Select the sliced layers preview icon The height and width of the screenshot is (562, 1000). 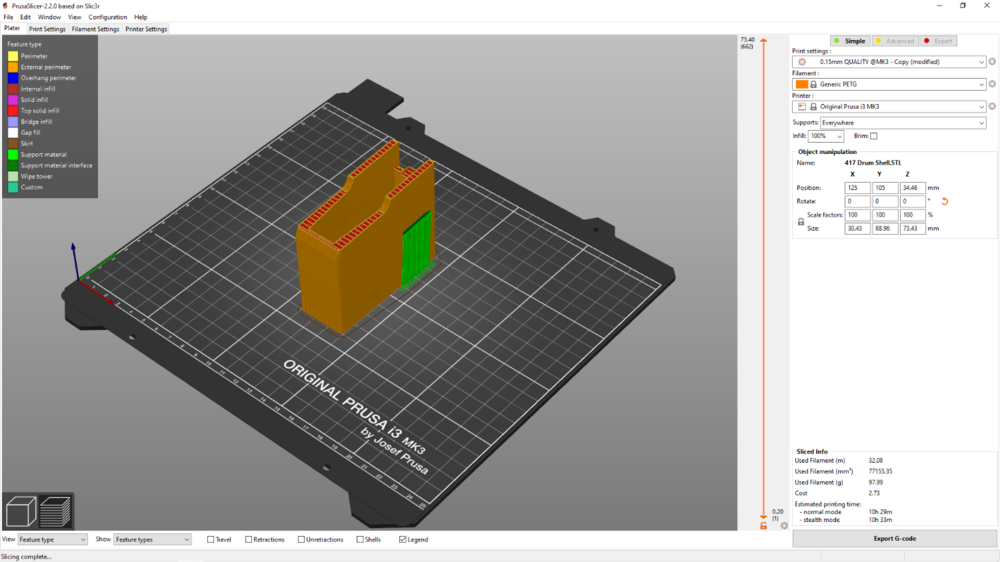pyautogui.click(x=56, y=513)
